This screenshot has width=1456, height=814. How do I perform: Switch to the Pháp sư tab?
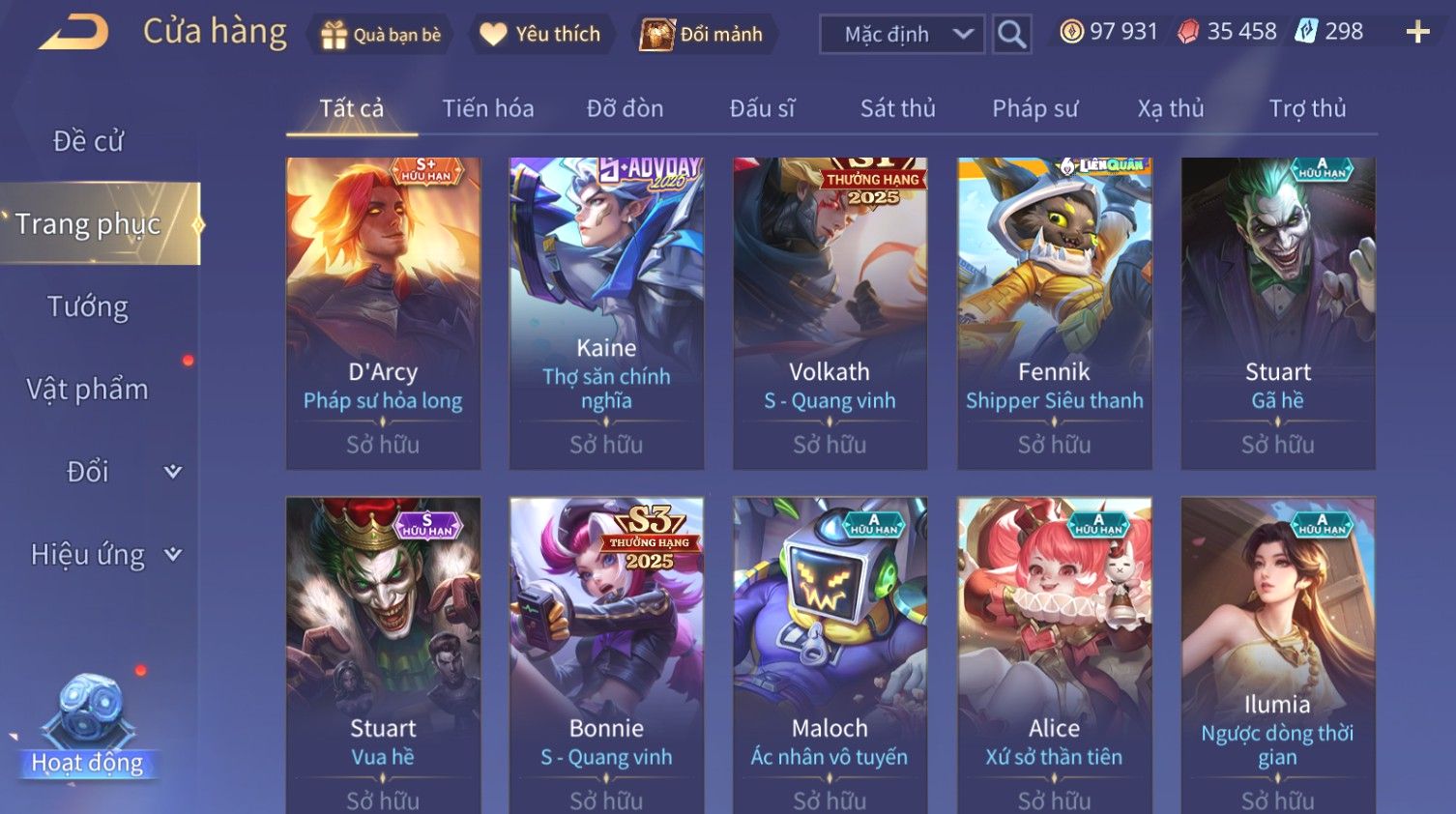(1035, 108)
